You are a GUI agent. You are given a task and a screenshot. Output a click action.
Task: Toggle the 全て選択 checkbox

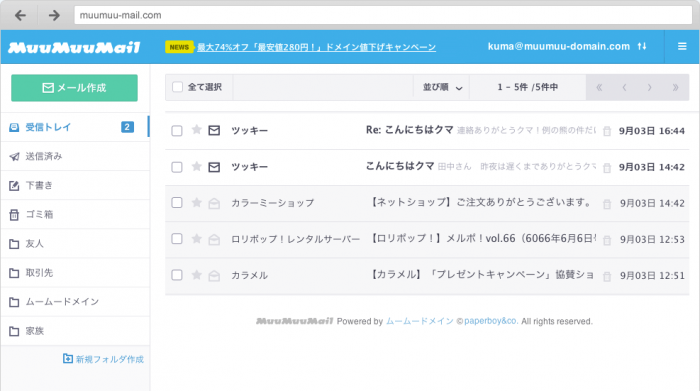178,87
